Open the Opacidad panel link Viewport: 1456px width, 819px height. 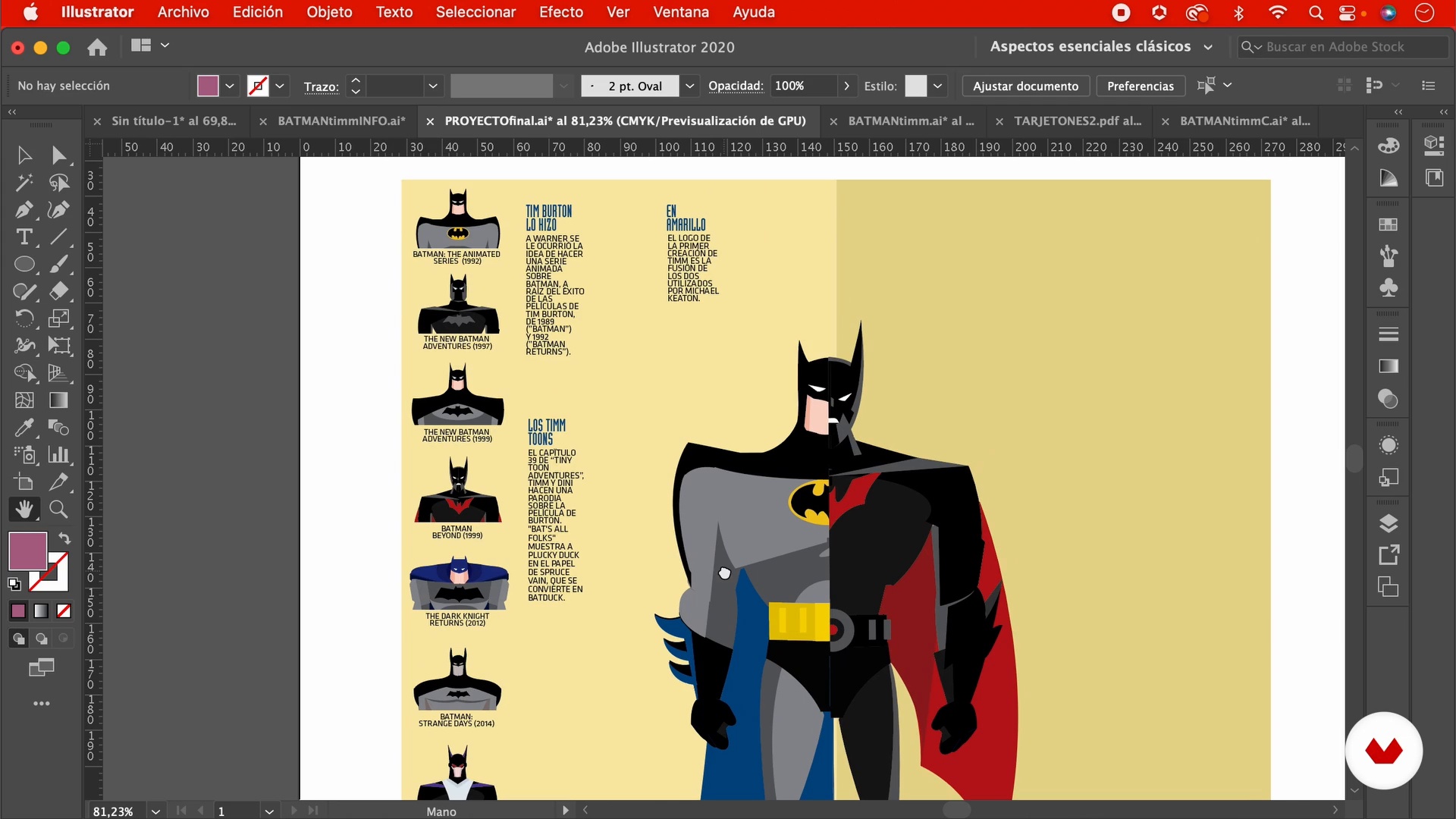(736, 86)
